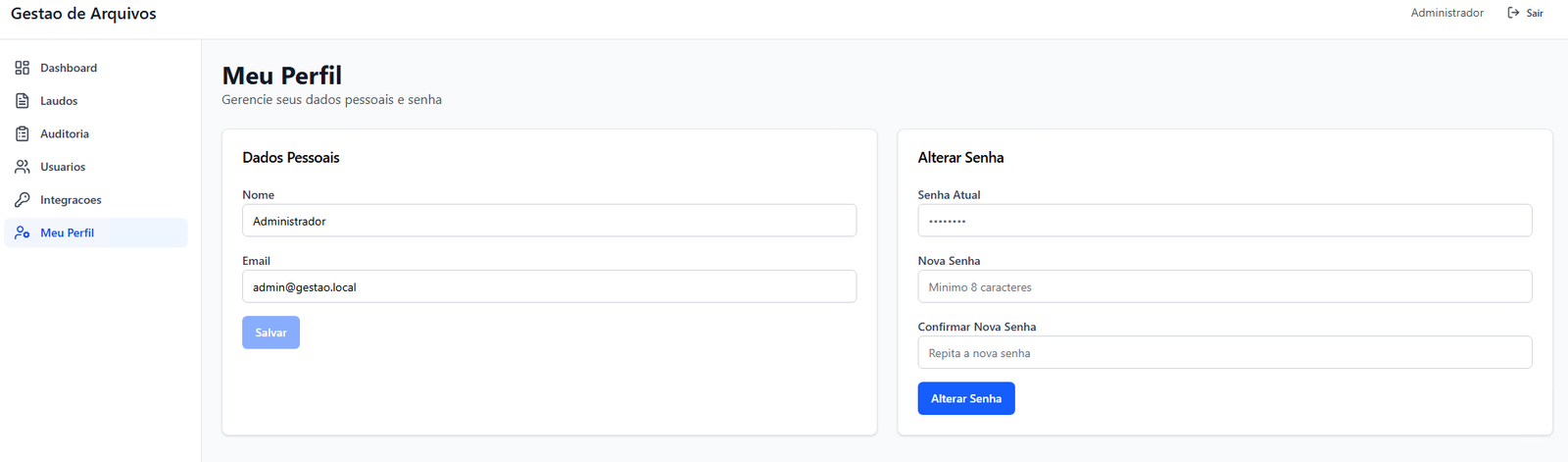
Task: Select the Senha Atual password field
Action: [1224, 221]
